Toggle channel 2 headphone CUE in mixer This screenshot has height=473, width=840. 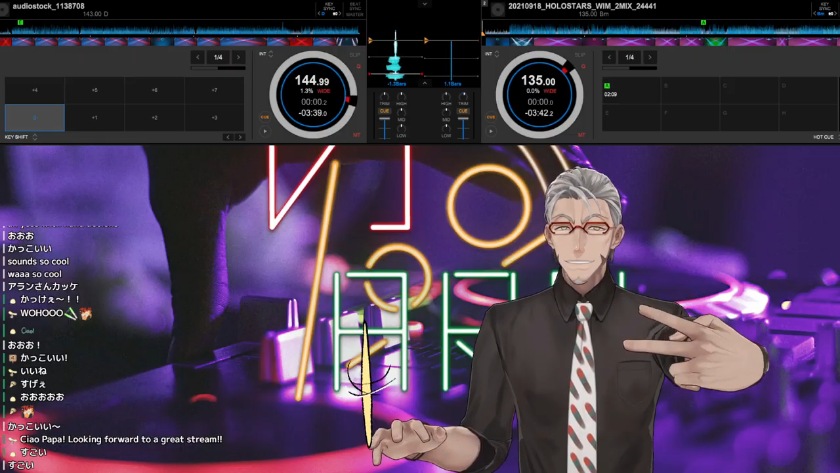tap(463, 111)
